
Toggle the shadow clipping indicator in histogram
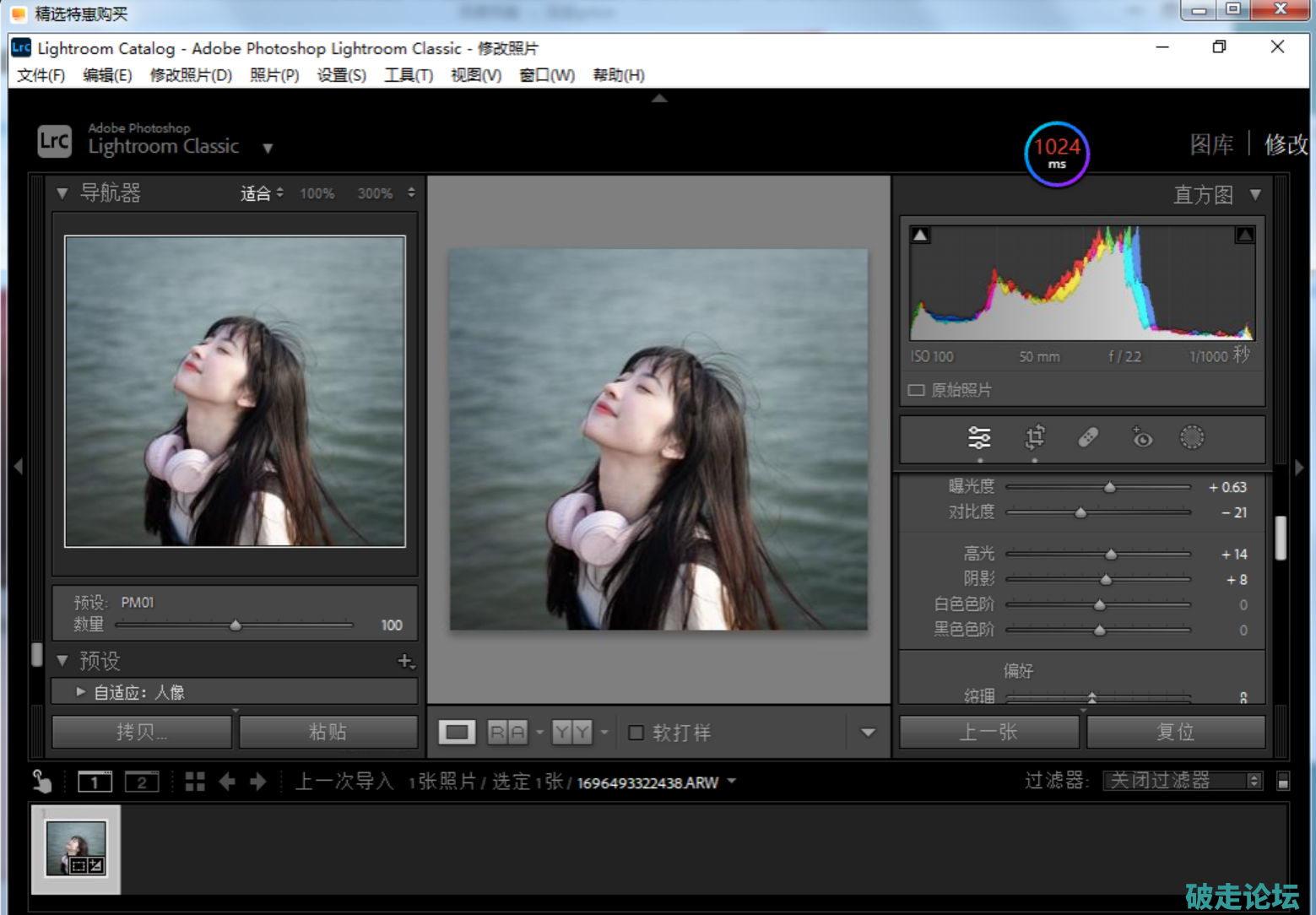921,235
